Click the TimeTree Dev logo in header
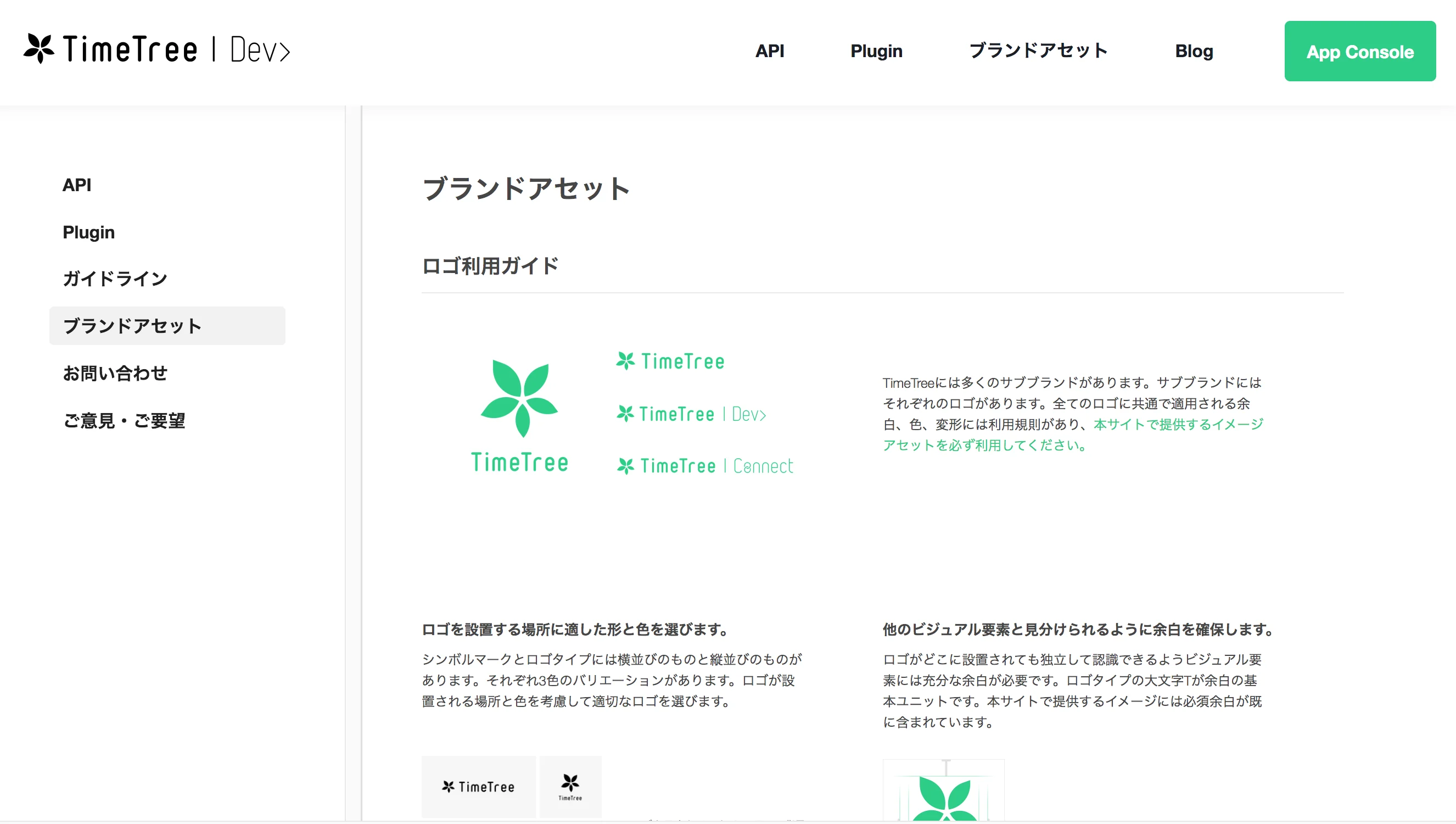The image size is (1456, 824). tap(156, 50)
